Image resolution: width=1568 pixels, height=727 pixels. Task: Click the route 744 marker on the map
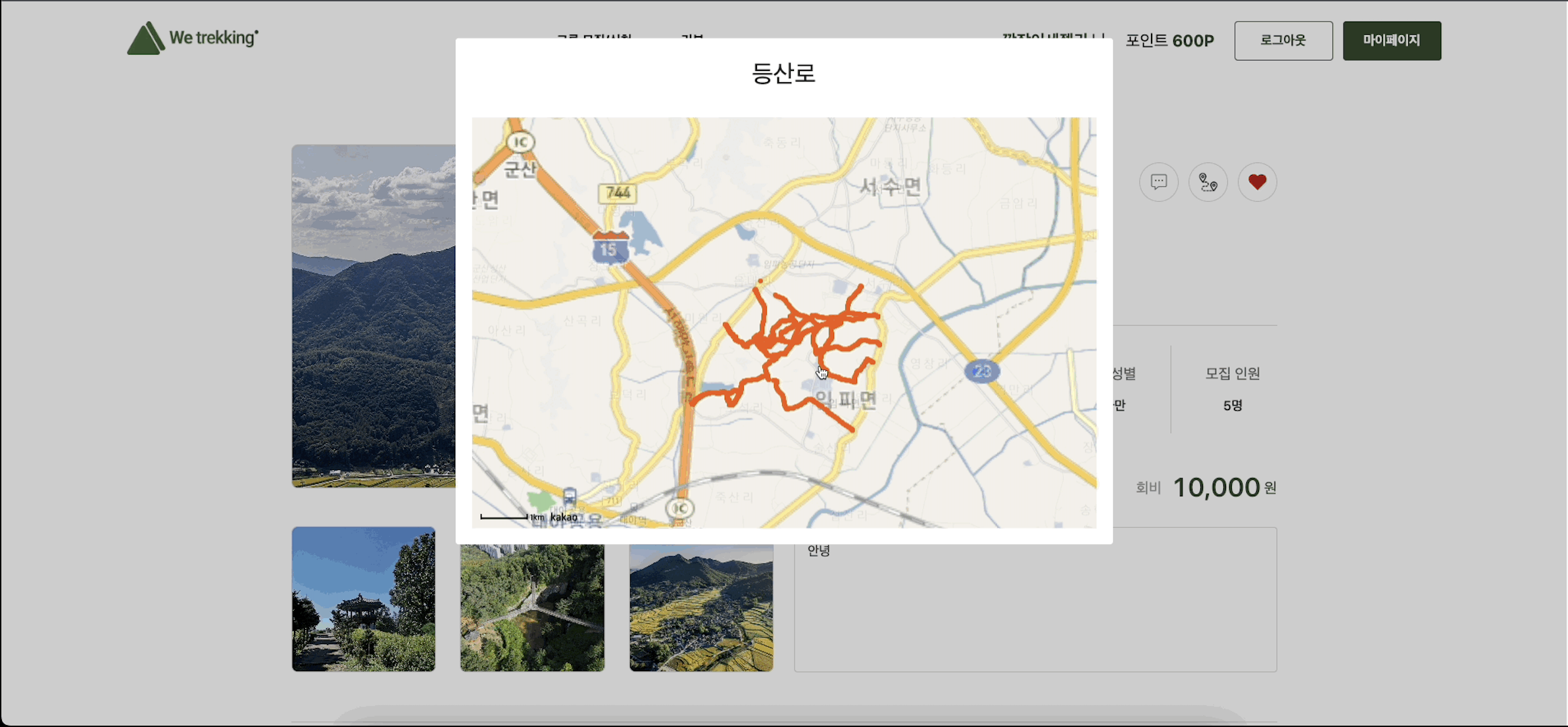(616, 191)
